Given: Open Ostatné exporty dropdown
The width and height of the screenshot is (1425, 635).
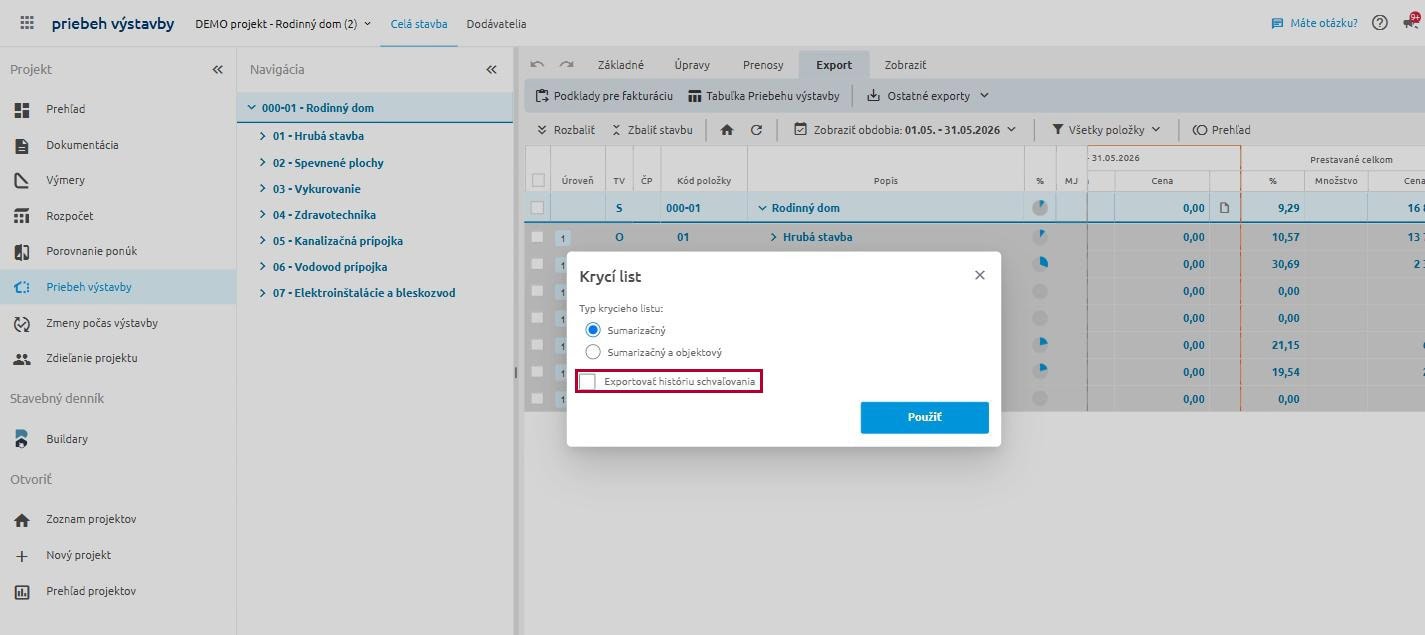Looking at the screenshot, I should click(928, 96).
